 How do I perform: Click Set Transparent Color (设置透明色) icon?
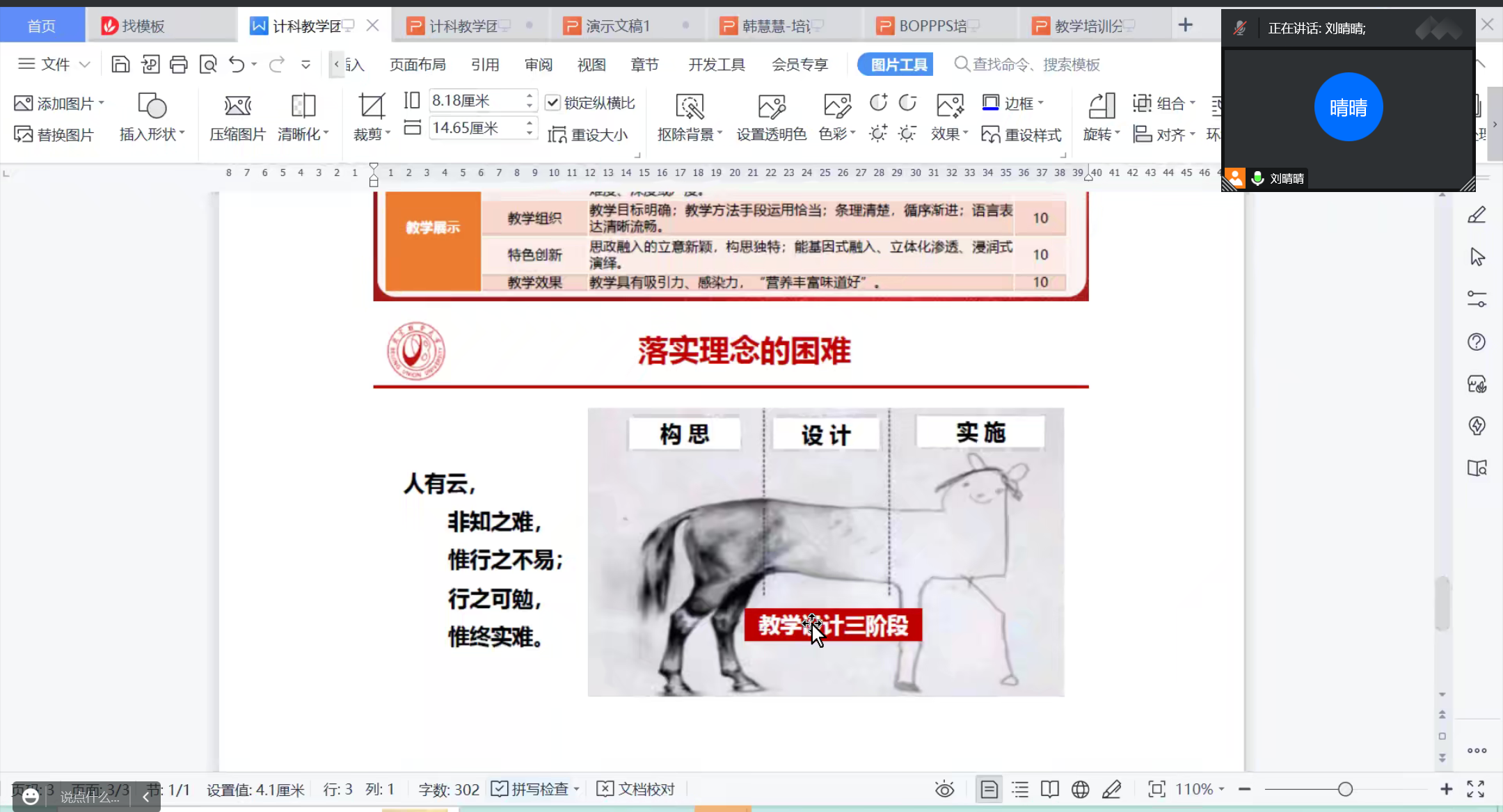pyautogui.click(x=771, y=106)
